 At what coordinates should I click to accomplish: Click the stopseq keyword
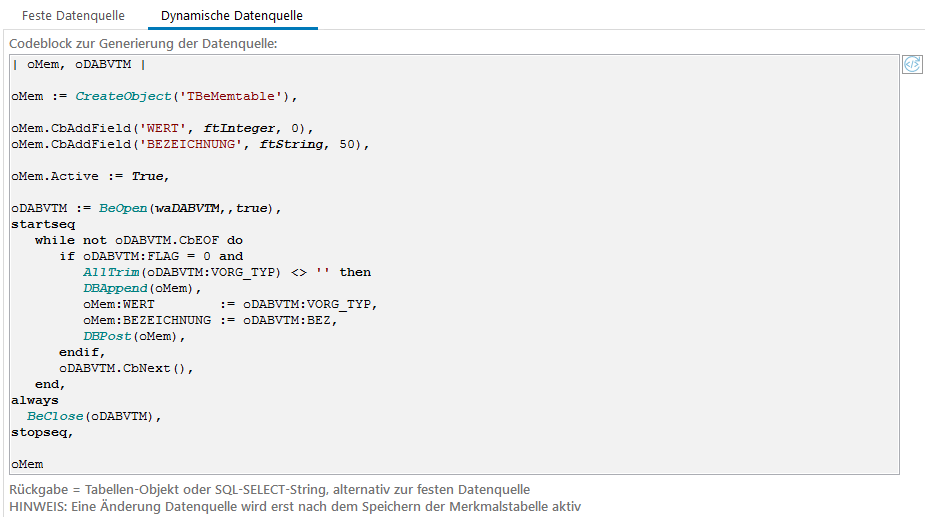pyautogui.click(x=41, y=433)
